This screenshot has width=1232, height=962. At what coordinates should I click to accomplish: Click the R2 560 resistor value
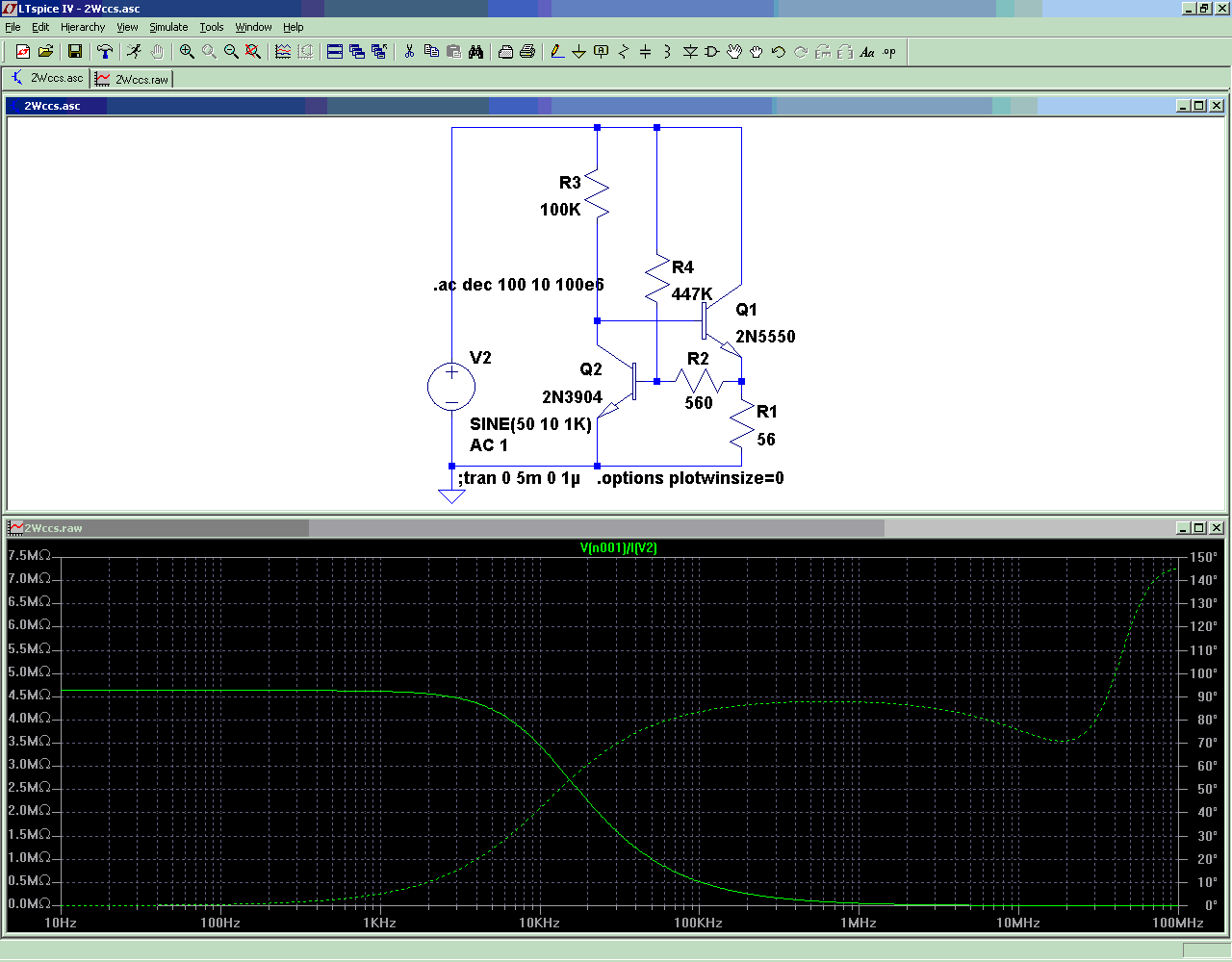(699, 403)
